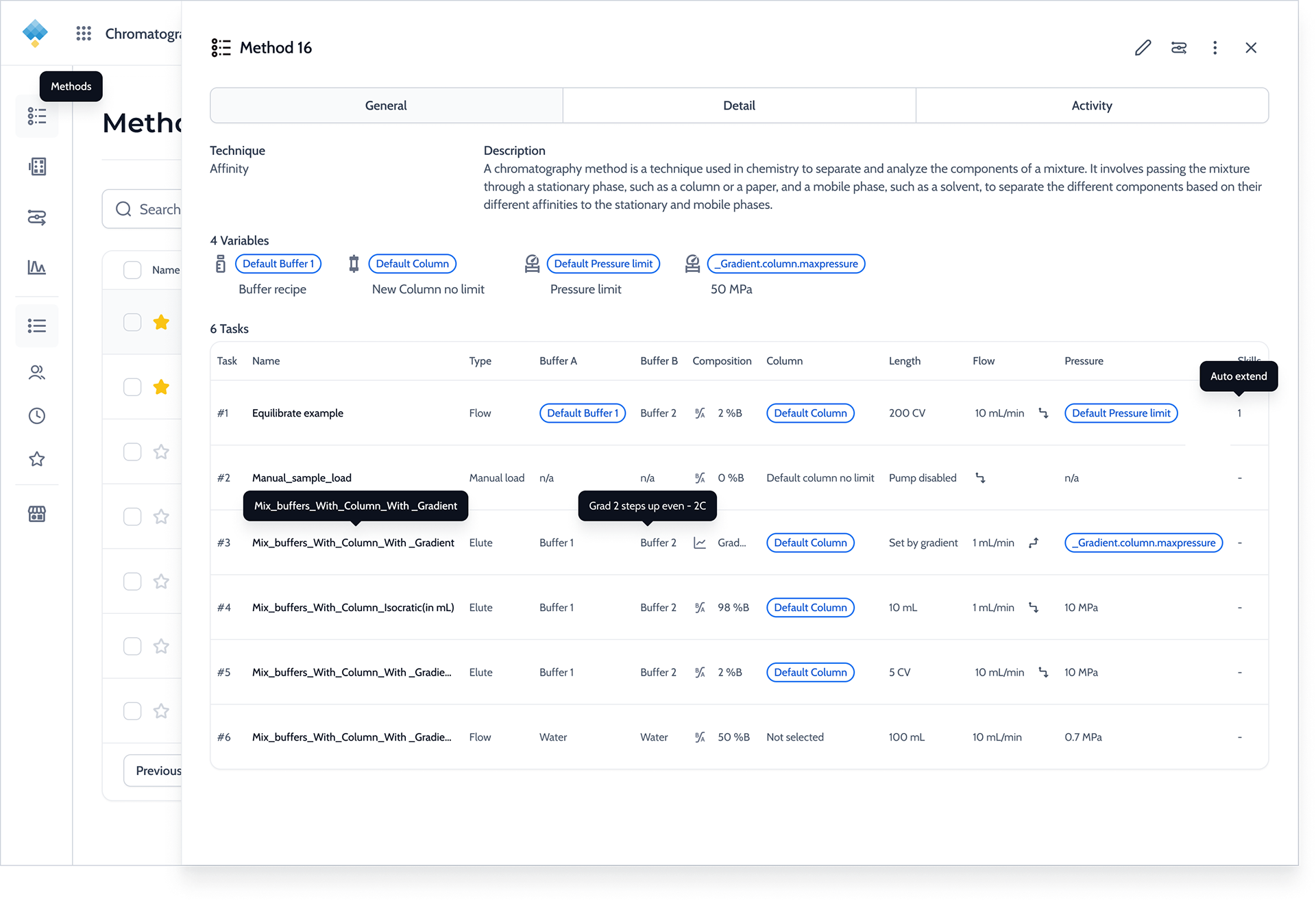Click the Pressure column header
The width and height of the screenshot is (1316, 901).
tap(1084, 361)
